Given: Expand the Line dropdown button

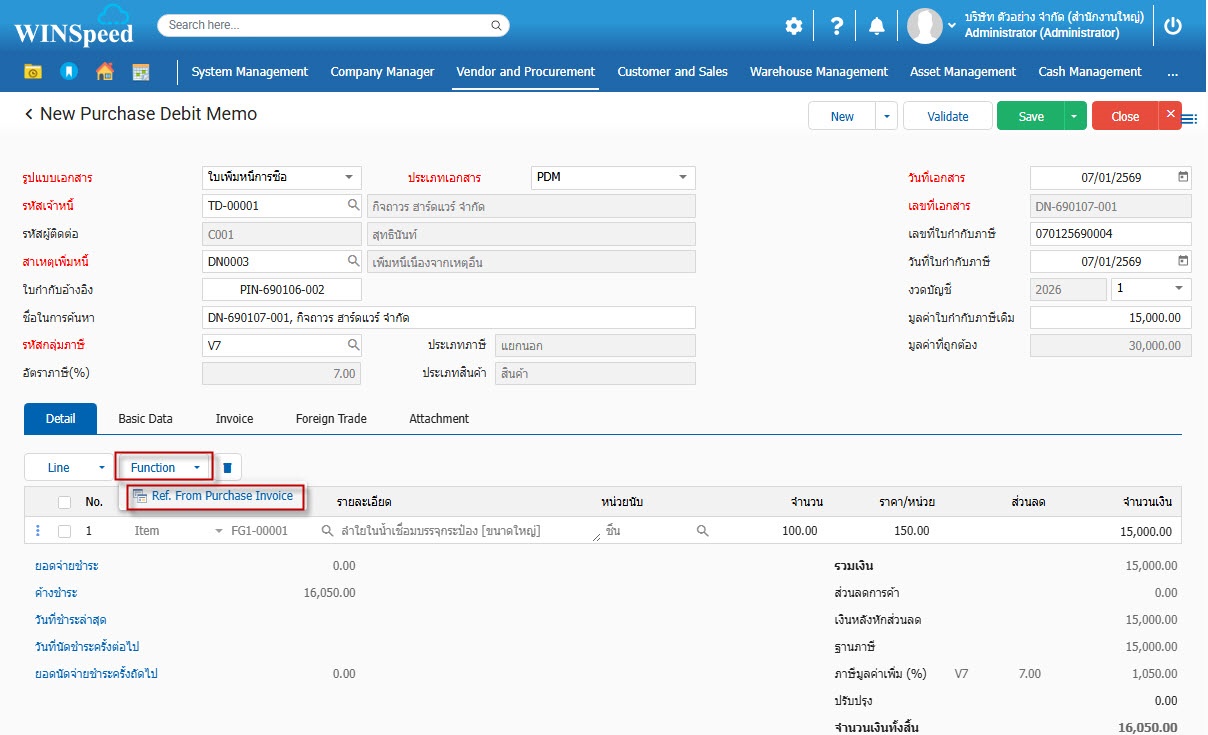Looking at the screenshot, I should tap(101, 468).
